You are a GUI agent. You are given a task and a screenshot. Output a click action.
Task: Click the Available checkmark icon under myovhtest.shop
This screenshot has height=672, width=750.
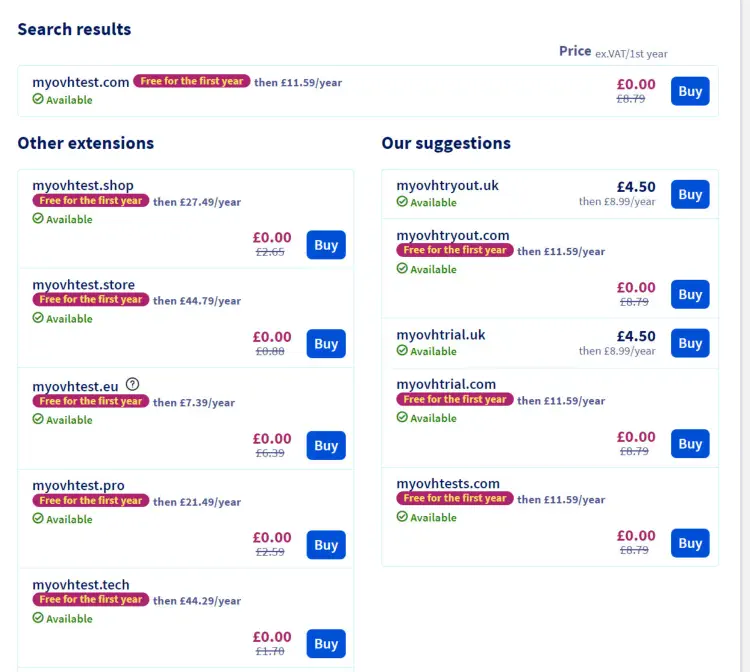click(38, 219)
